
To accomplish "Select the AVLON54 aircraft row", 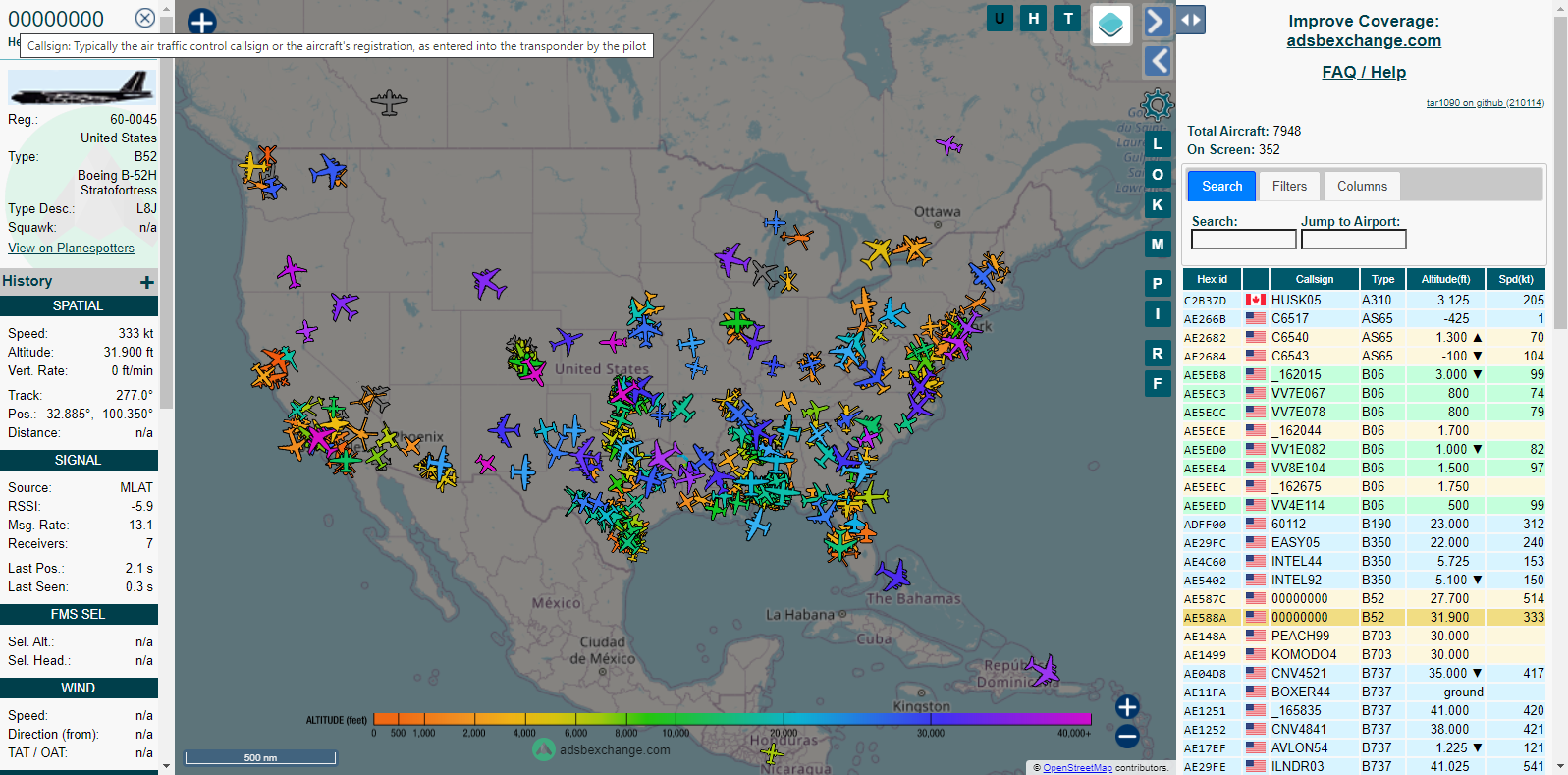I will [1364, 747].
